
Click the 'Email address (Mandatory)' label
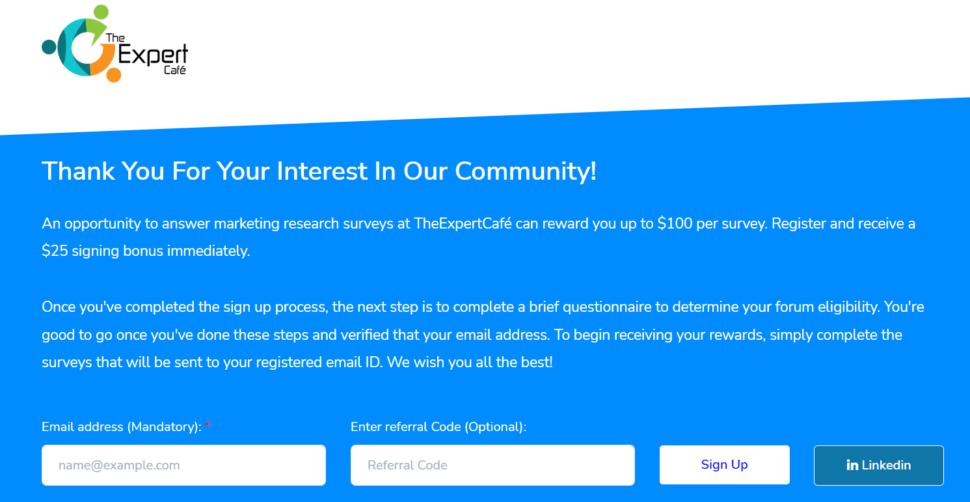tap(122, 427)
